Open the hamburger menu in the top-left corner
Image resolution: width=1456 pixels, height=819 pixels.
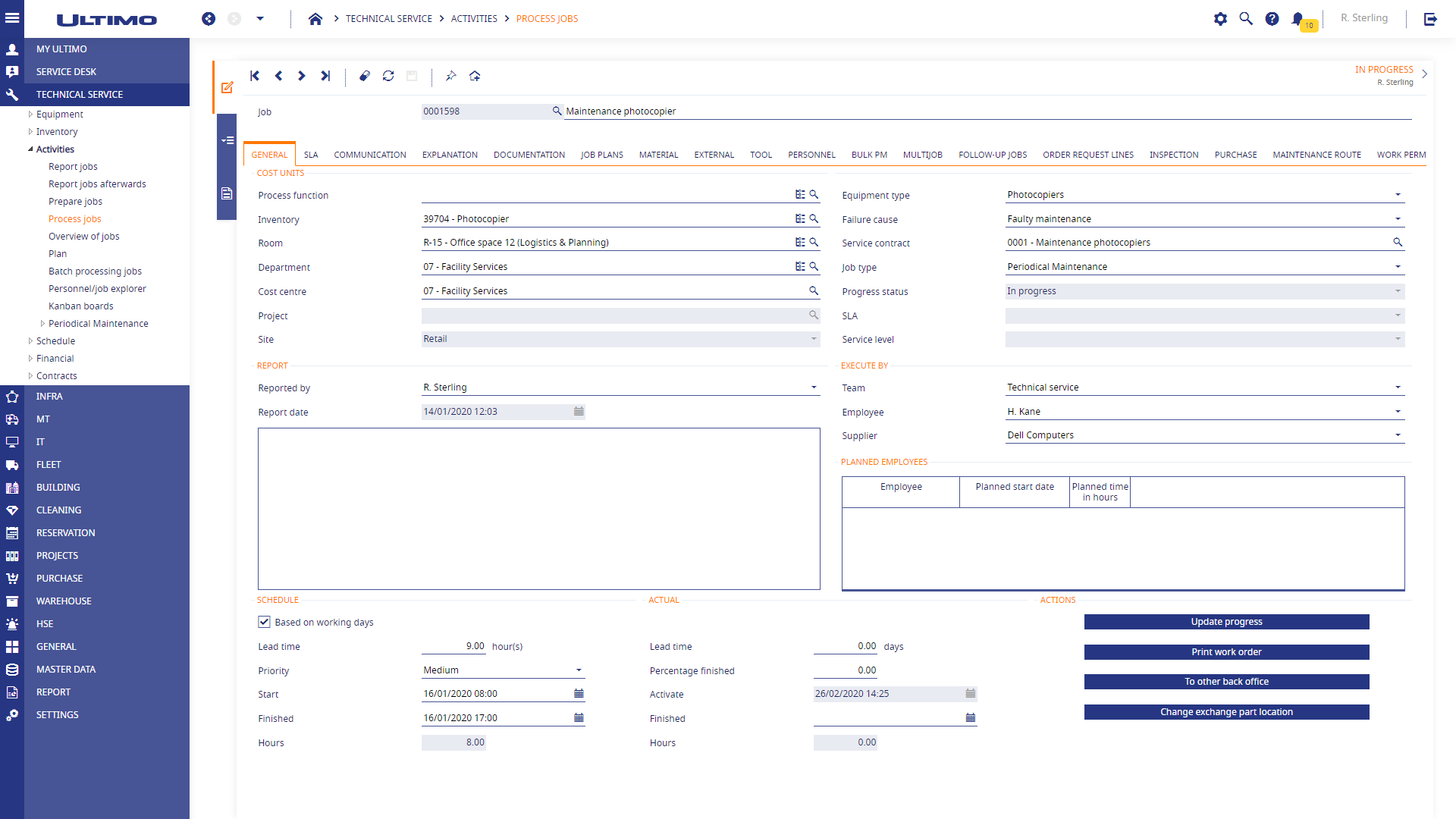coord(12,18)
